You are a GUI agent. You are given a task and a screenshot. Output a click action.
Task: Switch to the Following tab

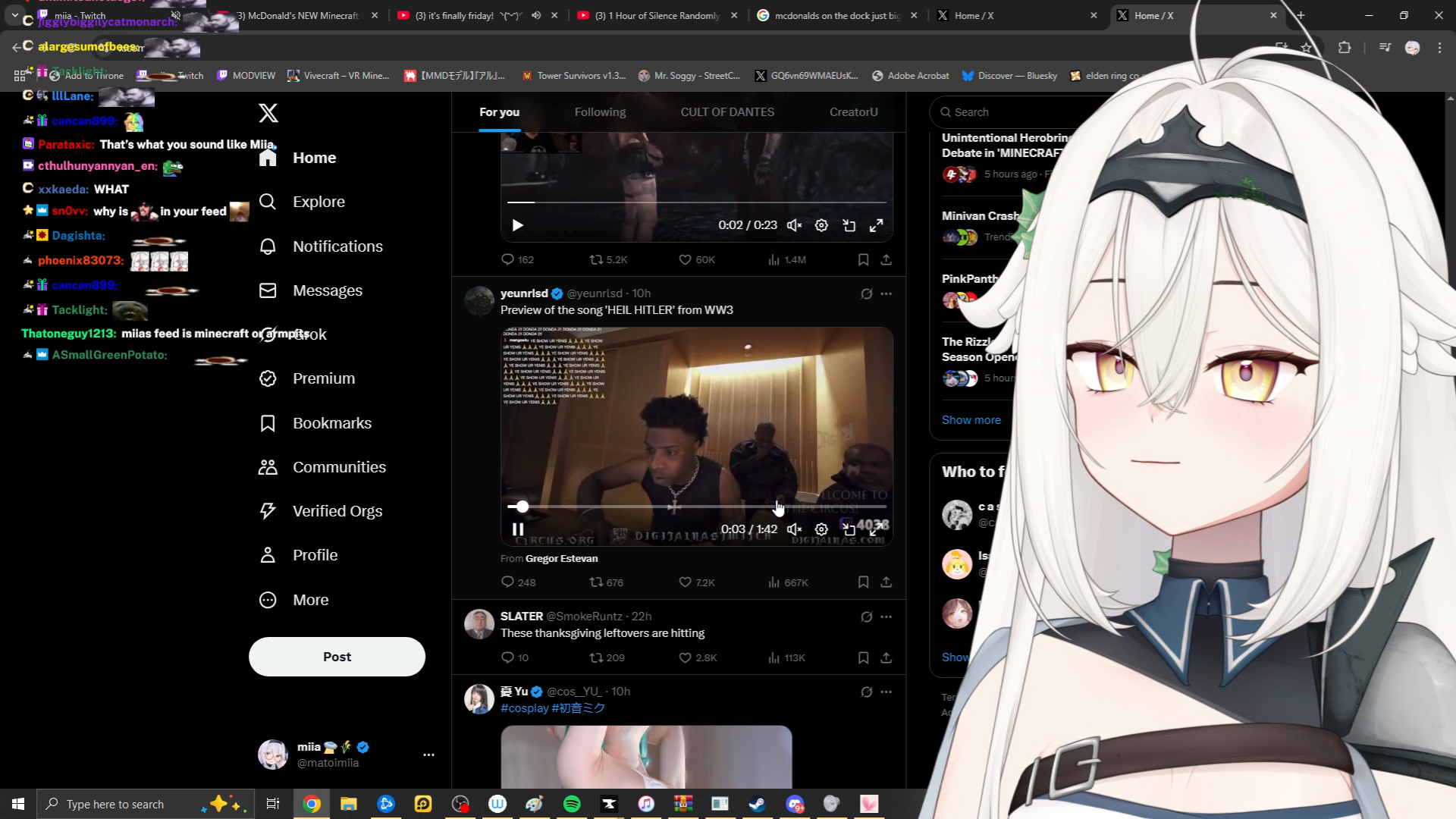coord(600,112)
